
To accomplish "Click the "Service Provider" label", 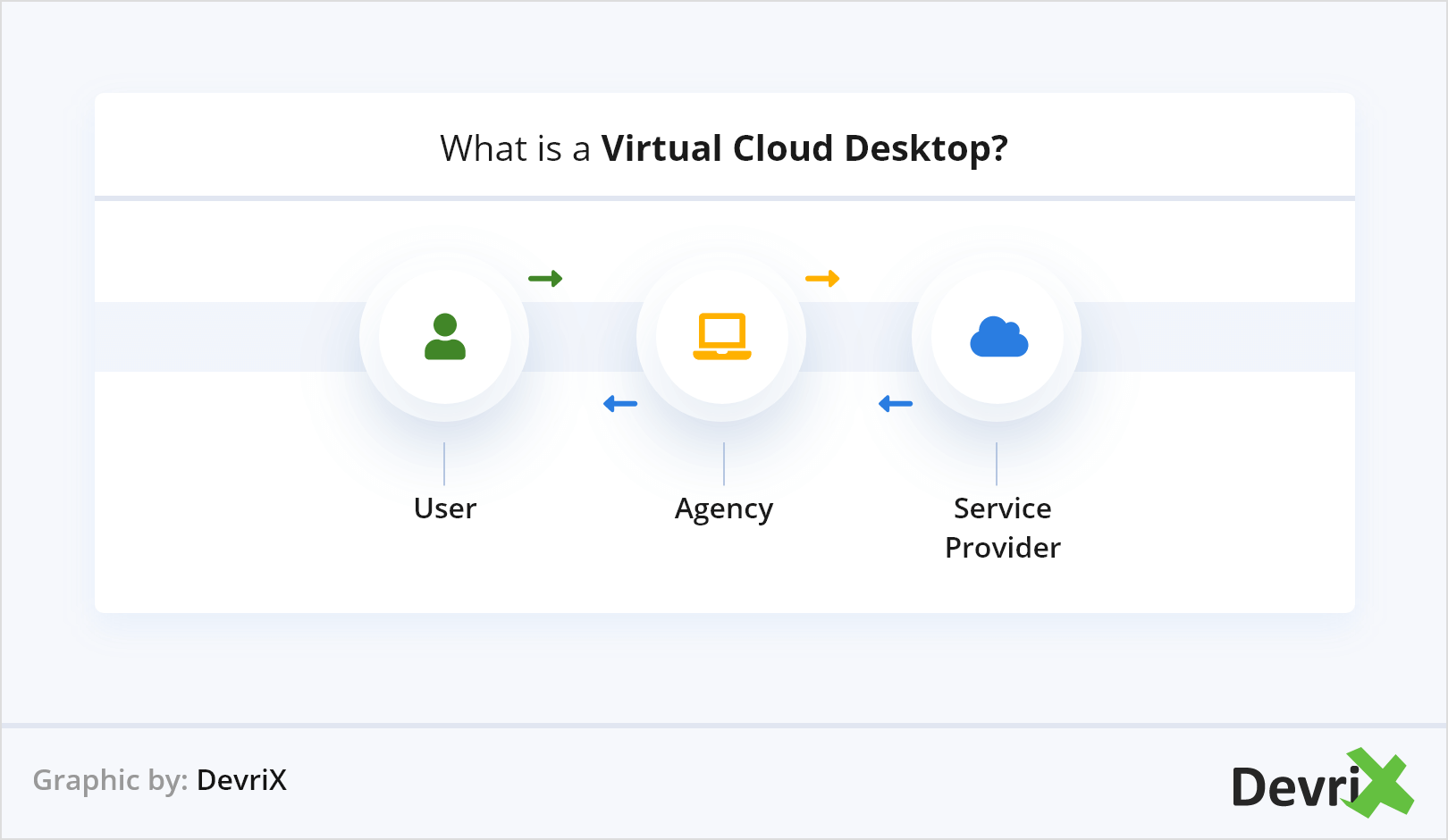I will (1003, 527).
